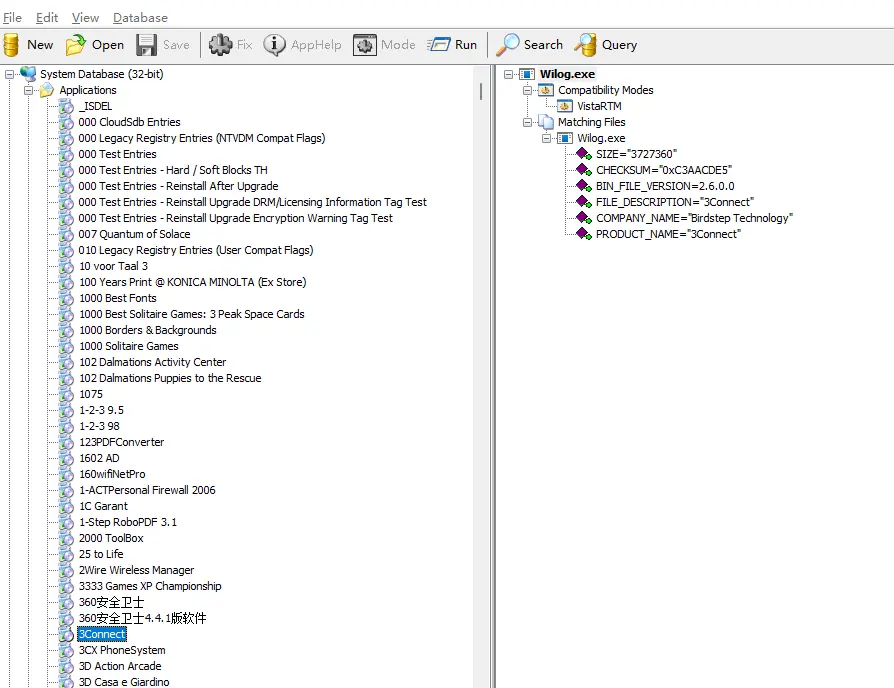Collapse the Matching Files node
The image size is (894, 688).
pos(527,122)
